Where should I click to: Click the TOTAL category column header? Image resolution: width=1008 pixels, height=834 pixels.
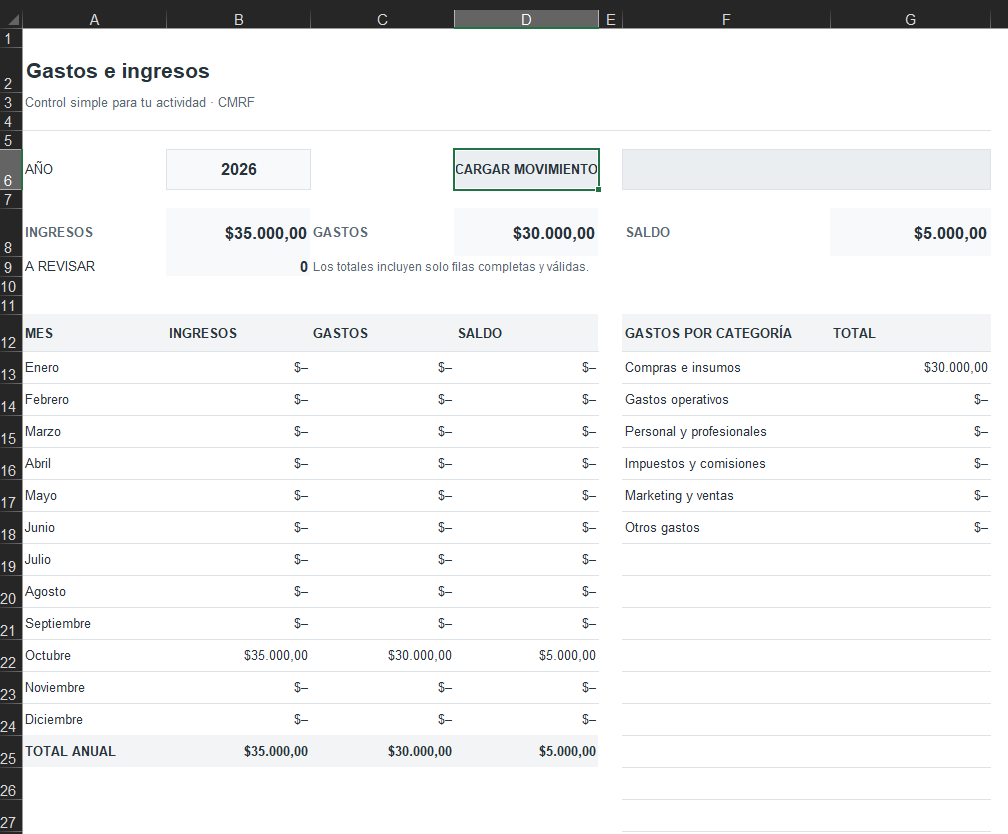point(854,333)
